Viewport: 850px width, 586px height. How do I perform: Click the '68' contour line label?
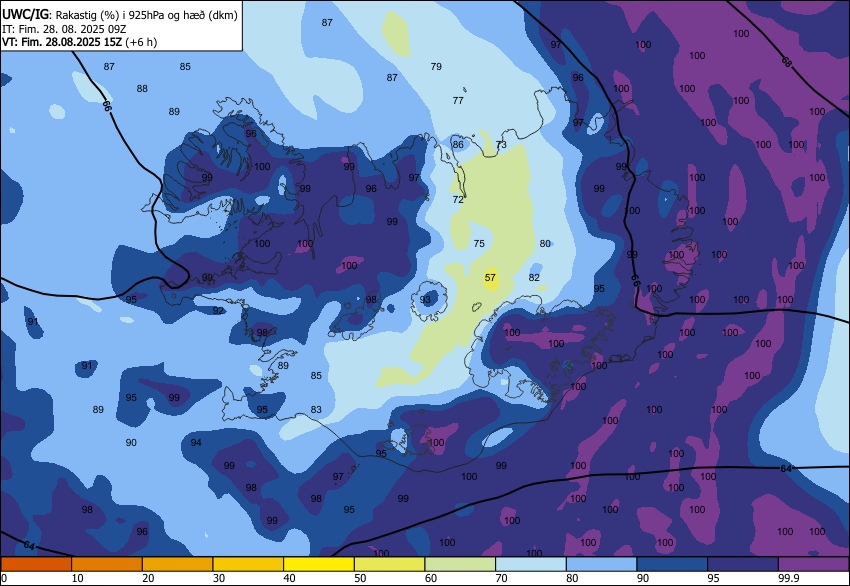tap(787, 61)
